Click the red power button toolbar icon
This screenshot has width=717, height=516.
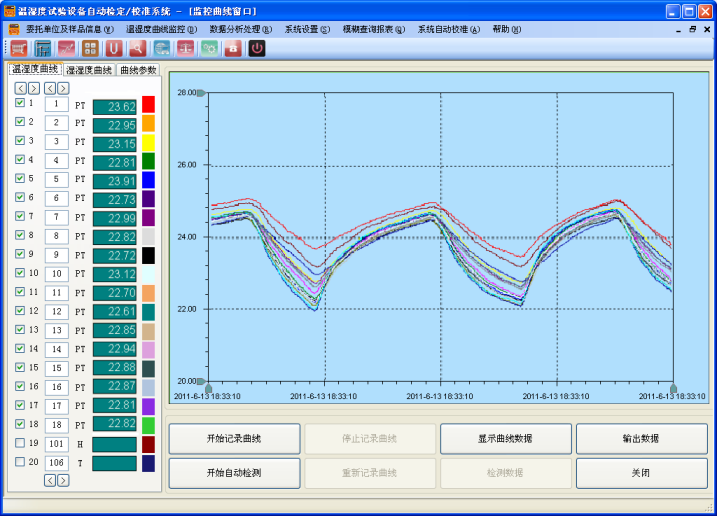[x=257, y=48]
